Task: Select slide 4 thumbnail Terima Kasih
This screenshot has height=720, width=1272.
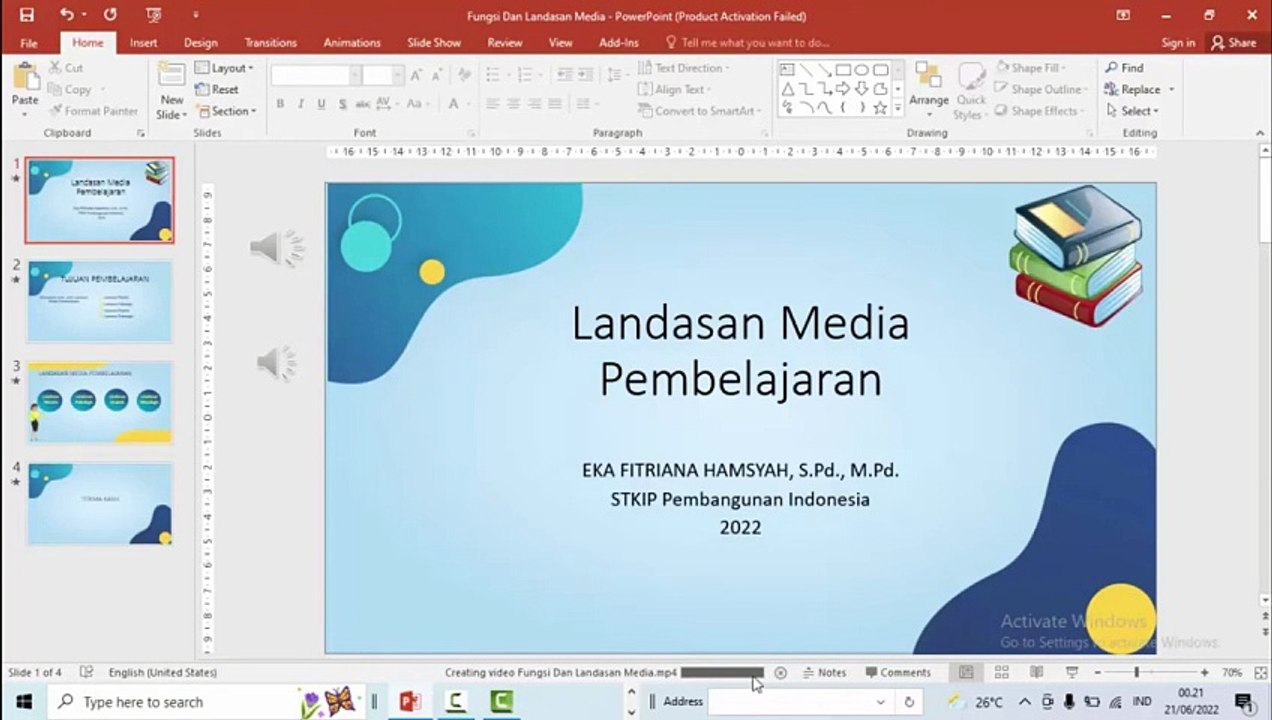Action: click(99, 503)
